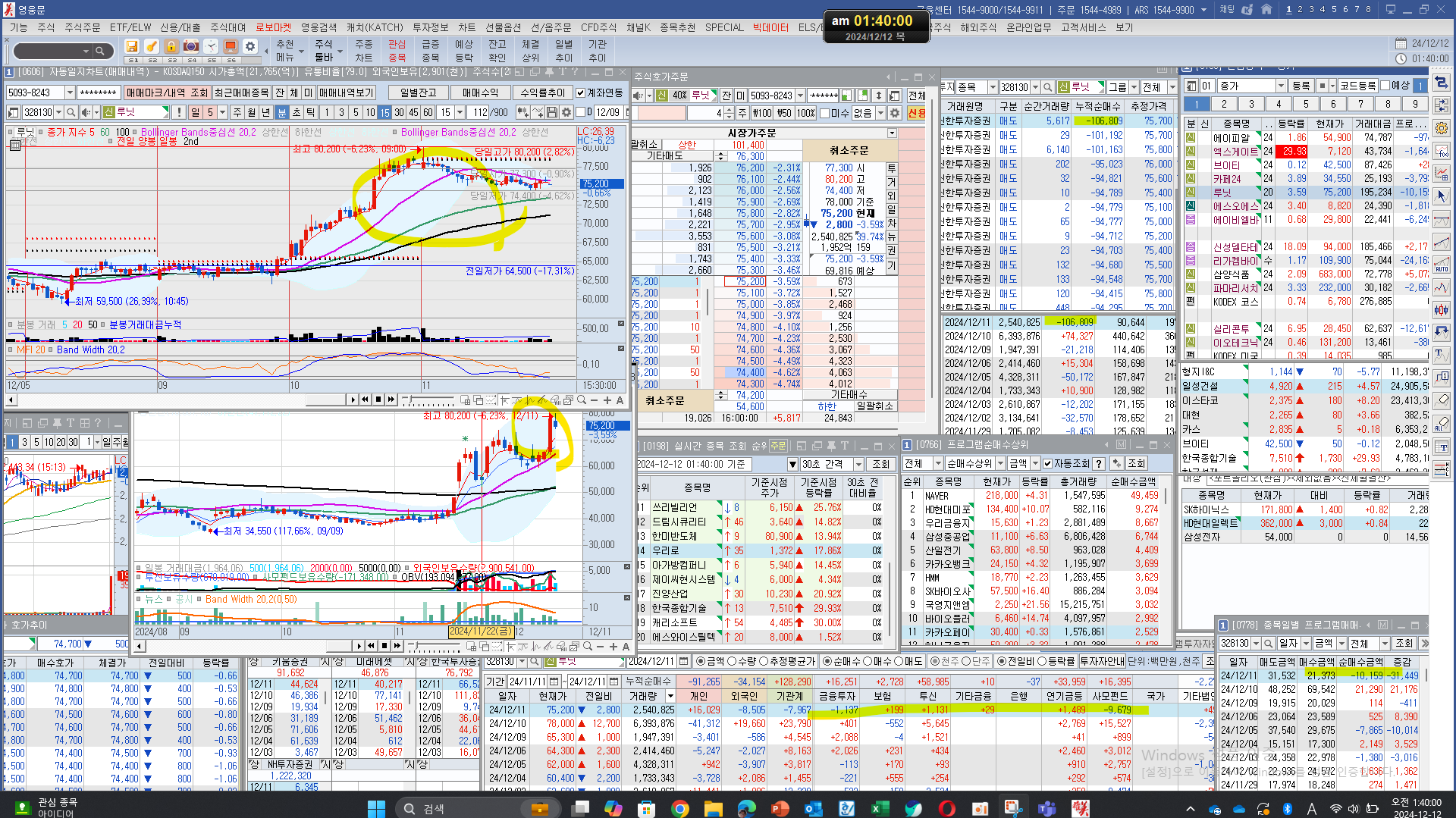The width and height of the screenshot is (1456, 818).
Task: Click the zoom magnifier icon in the lower chart toolbar
Action: point(588,646)
